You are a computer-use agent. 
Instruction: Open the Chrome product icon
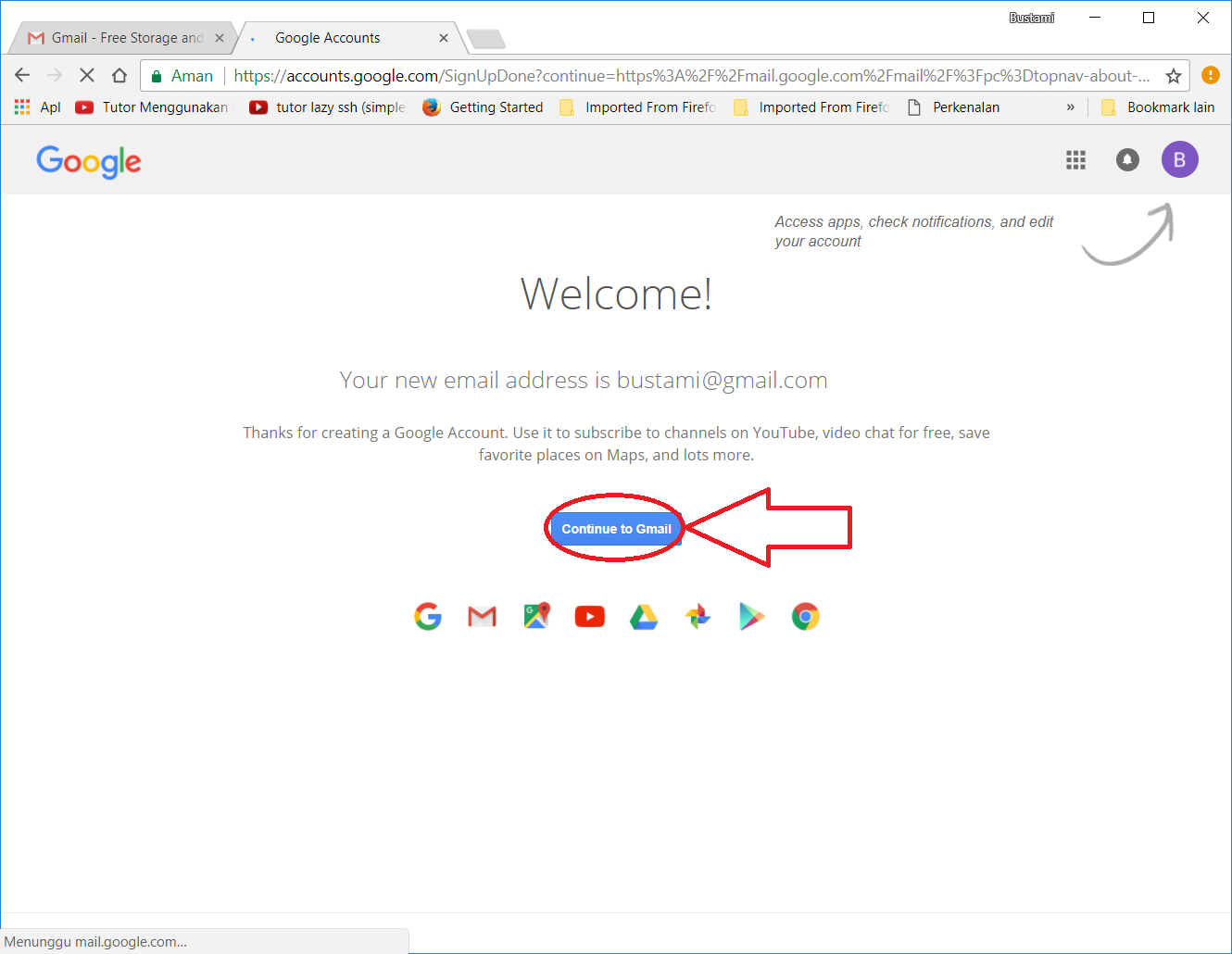806,616
